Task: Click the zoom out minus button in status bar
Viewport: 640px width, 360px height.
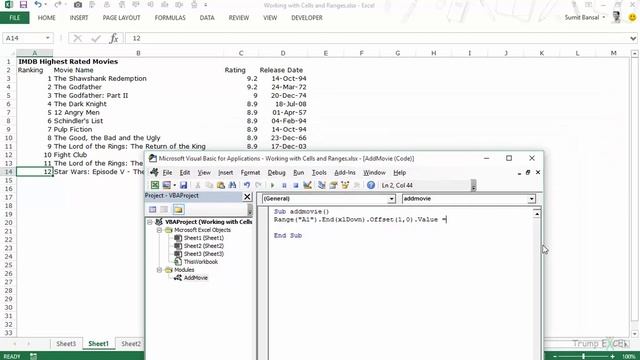Action: coord(555,356)
